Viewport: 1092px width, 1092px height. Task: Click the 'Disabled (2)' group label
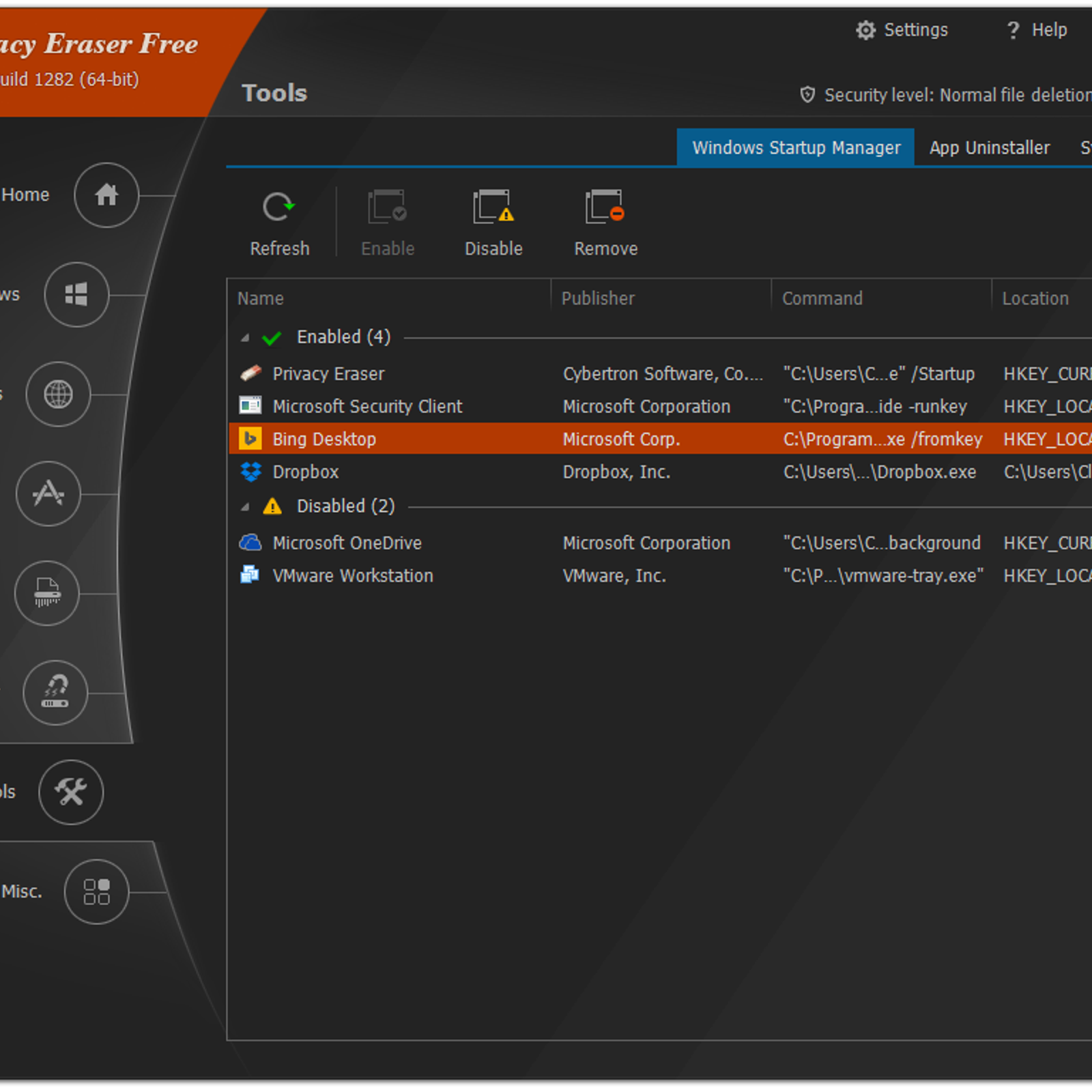[x=345, y=506]
